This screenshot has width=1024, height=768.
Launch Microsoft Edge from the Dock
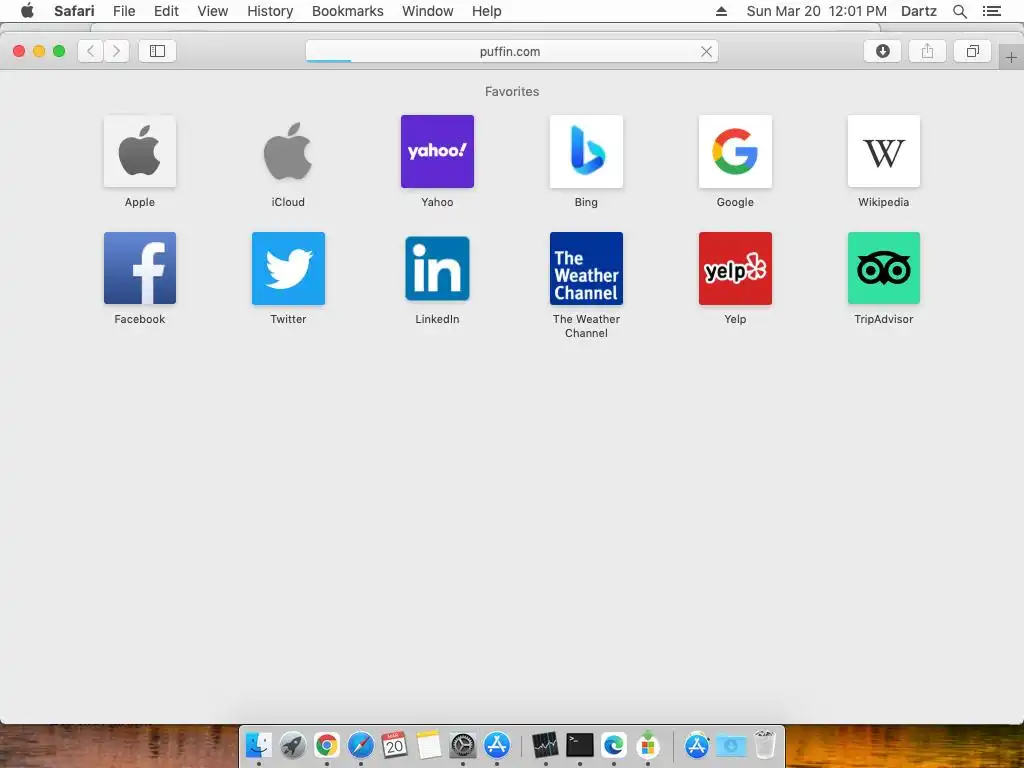pyautogui.click(x=613, y=745)
